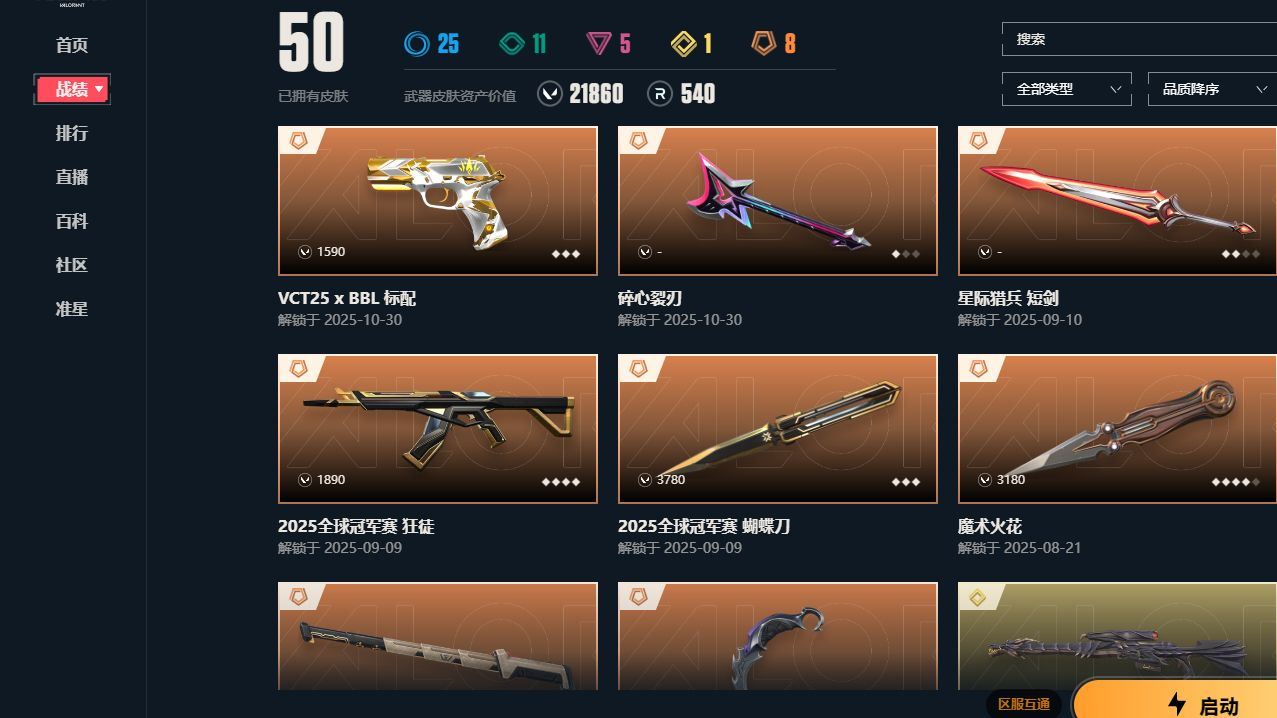The height and width of the screenshot is (718, 1277).
Task: Click in the 搜索 search field
Action: click(x=1139, y=39)
